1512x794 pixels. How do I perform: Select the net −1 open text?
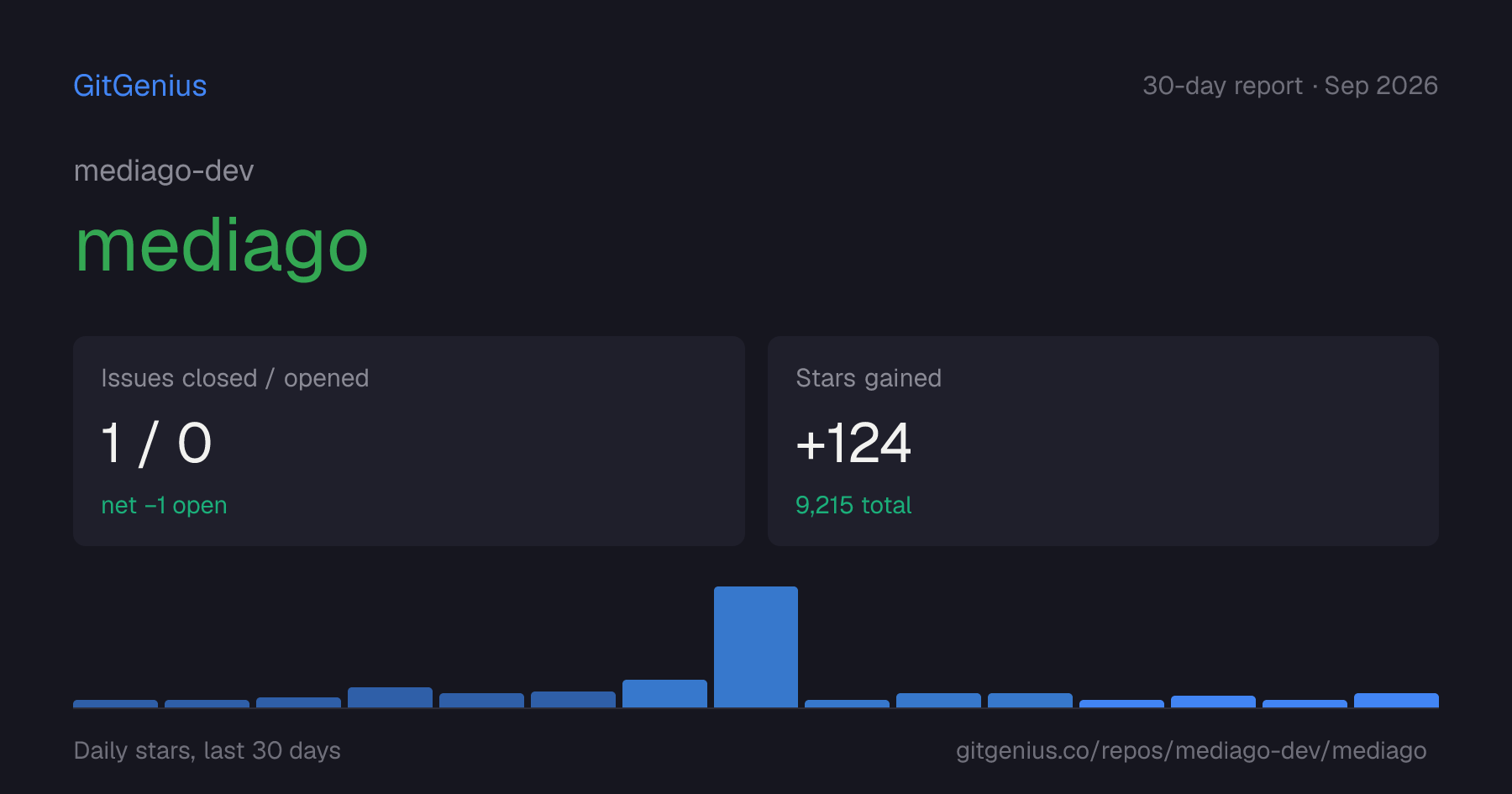click(x=164, y=505)
